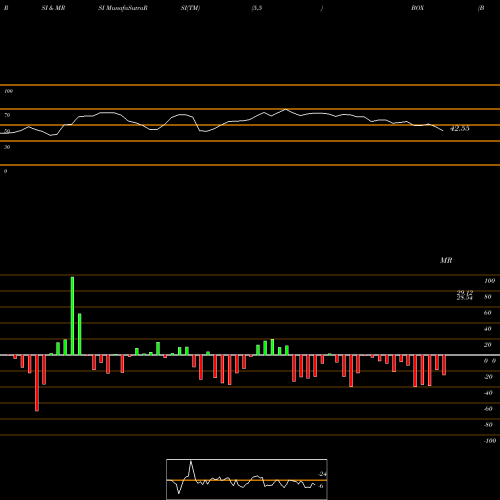
Task: Click the 80 axis label on MR panel
Action: [x=487, y=297]
